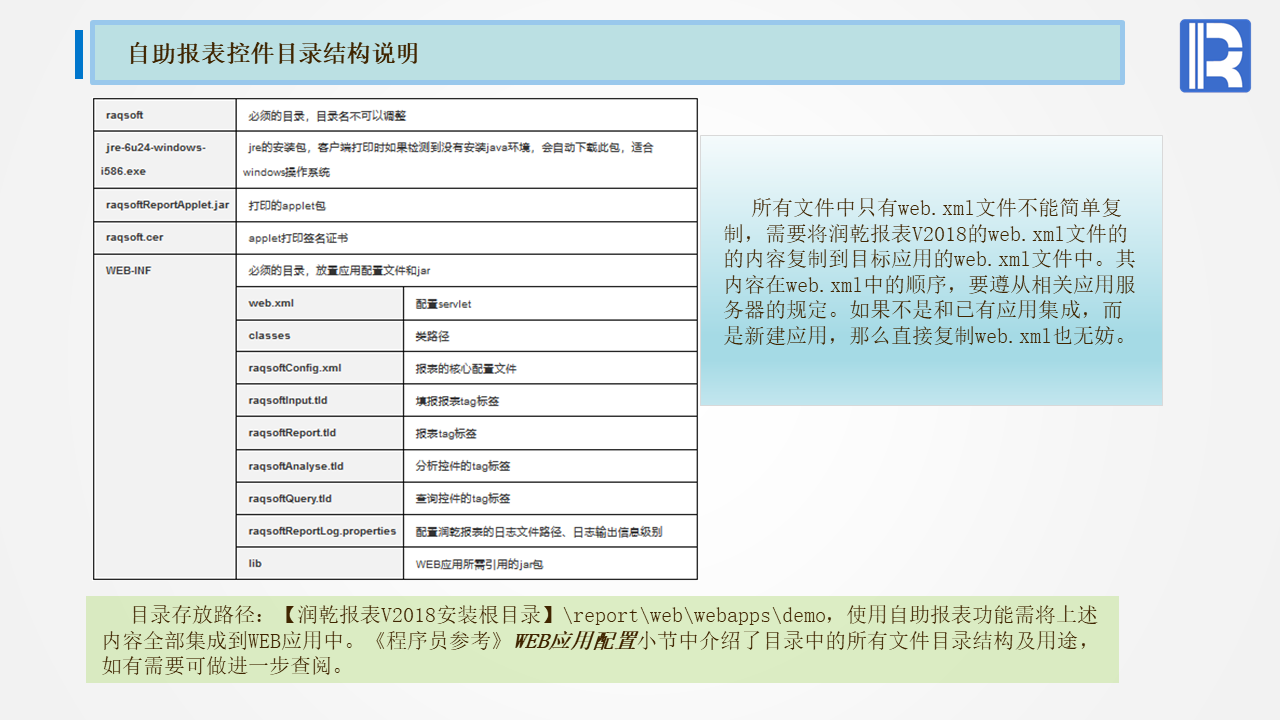Click the raqsoftReportLog.properties cell
The height and width of the screenshot is (720, 1280).
[x=320, y=531]
